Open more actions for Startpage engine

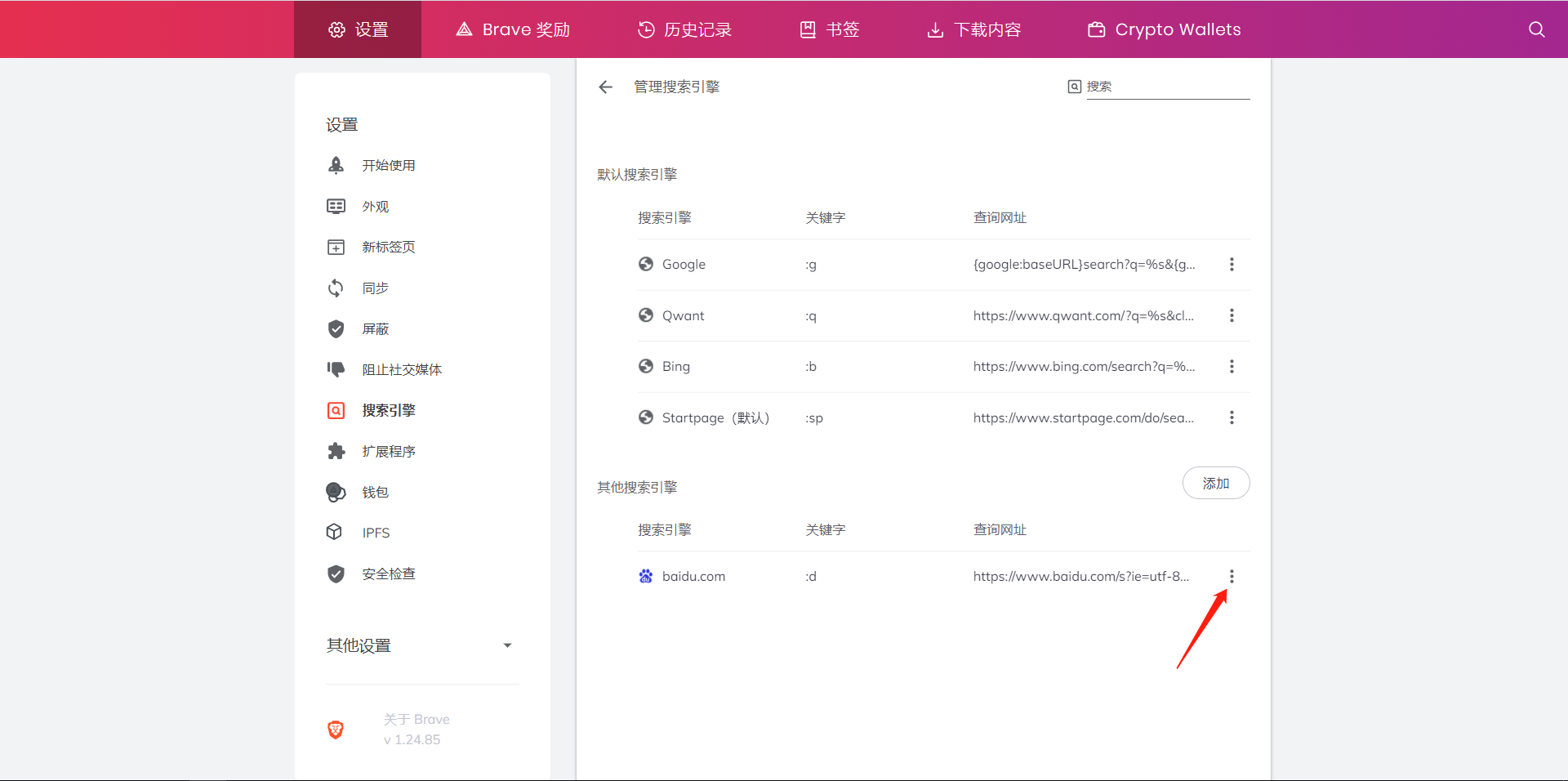pyautogui.click(x=1232, y=417)
